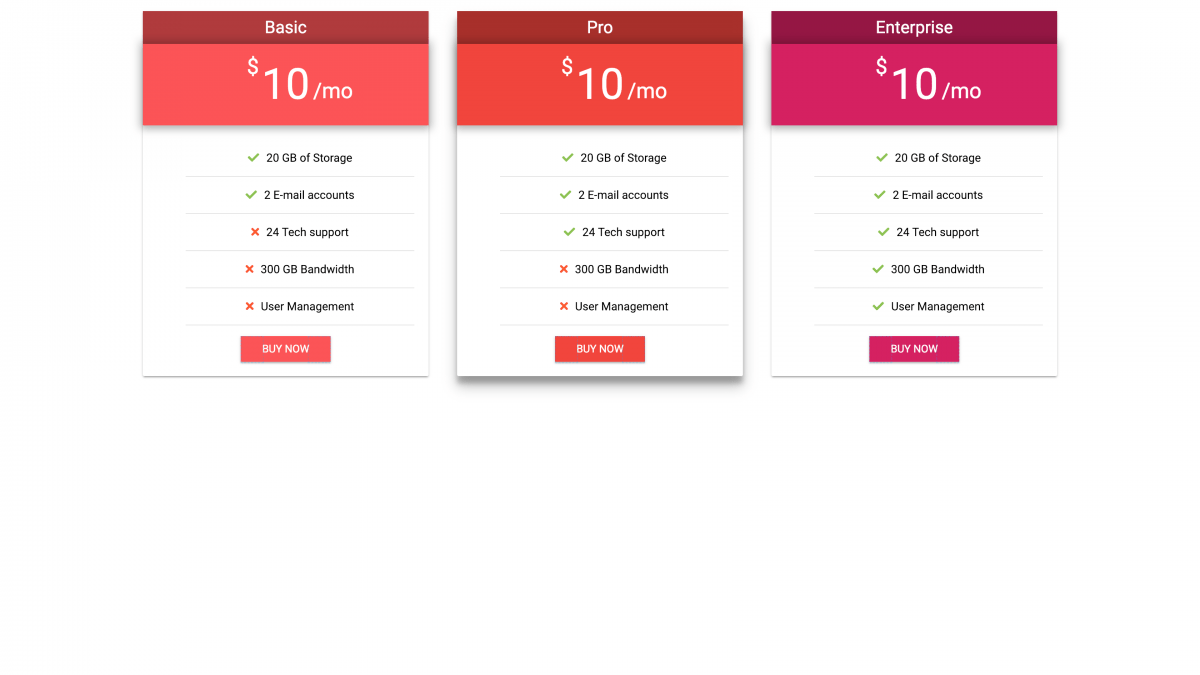Viewport: 1200px width, 675px height.
Task: Click the red cross beside Basic's 300 GB Bandwidth
Action: pyautogui.click(x=249, y=269)
